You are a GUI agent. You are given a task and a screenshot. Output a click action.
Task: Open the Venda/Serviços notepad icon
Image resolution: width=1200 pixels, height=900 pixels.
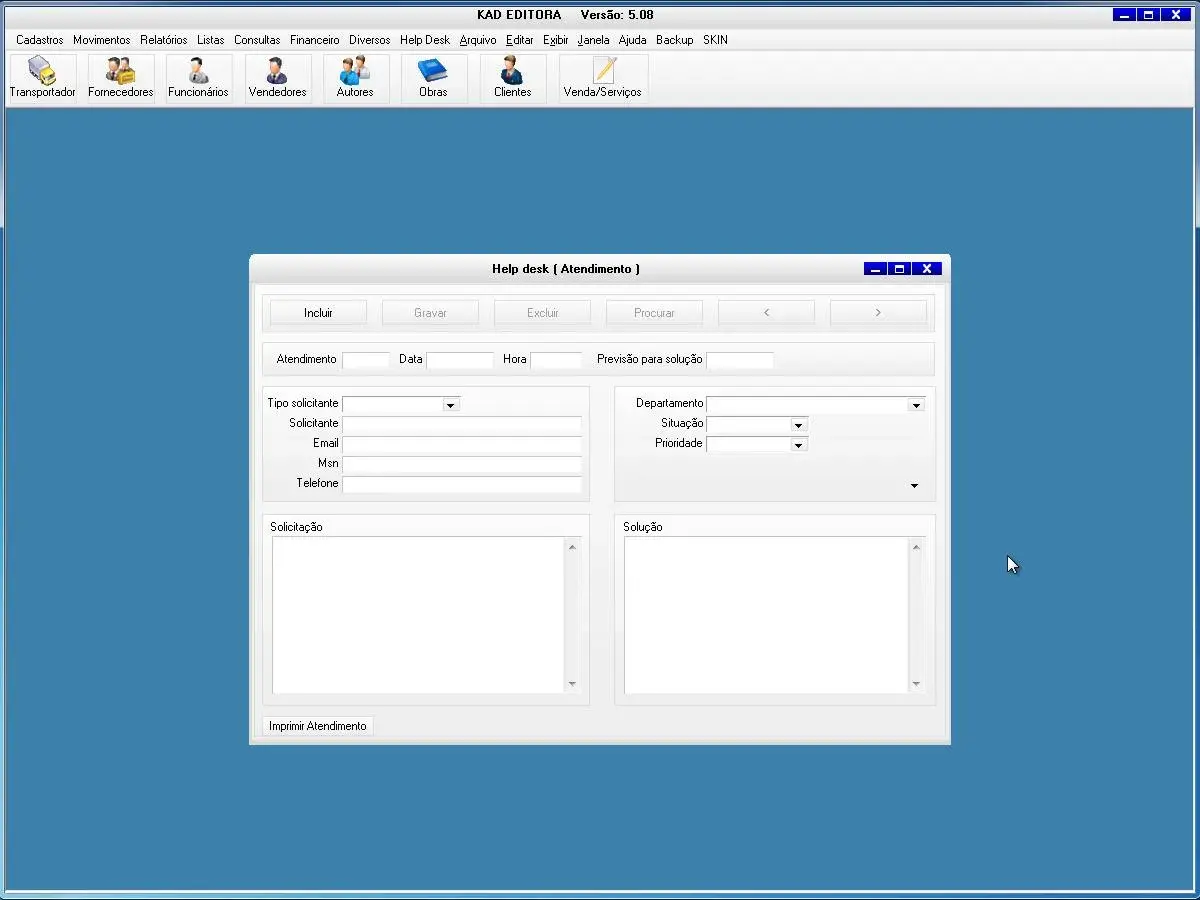pos(602,78)
